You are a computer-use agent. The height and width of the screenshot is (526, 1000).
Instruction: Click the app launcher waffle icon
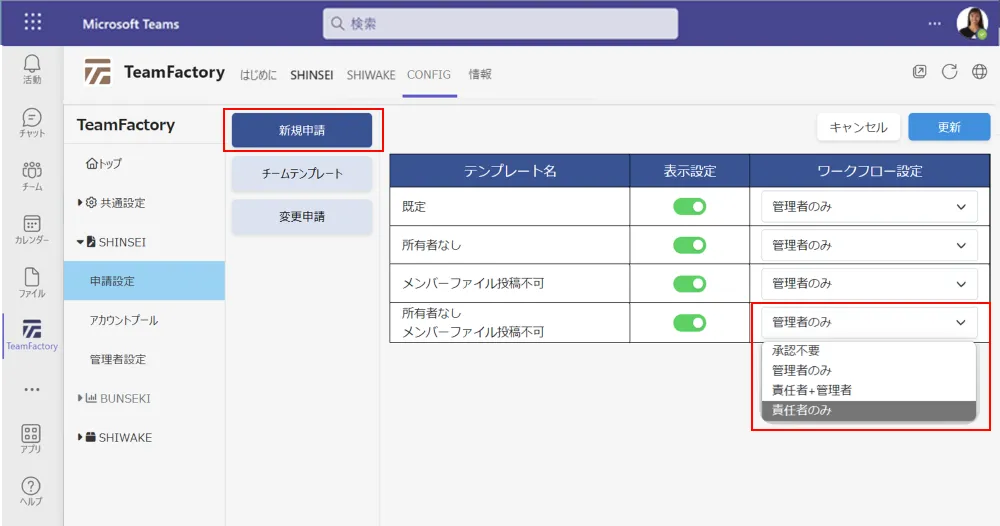pos(32,22)
